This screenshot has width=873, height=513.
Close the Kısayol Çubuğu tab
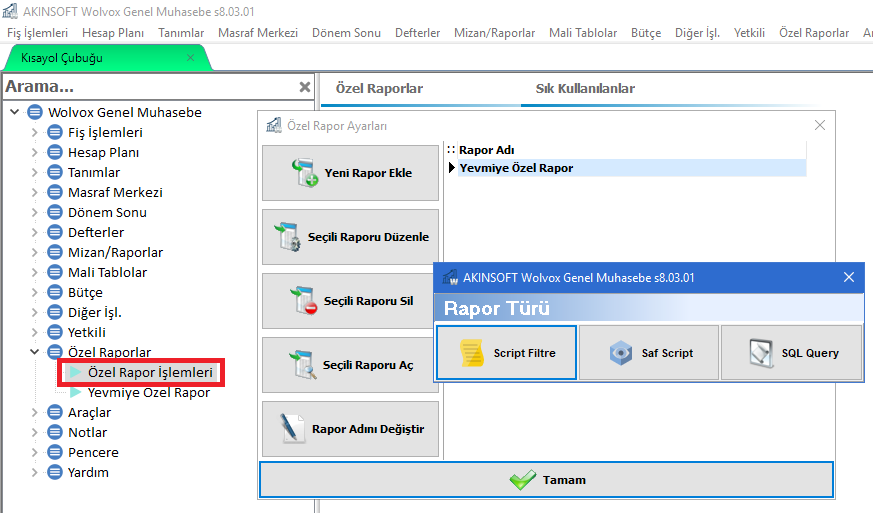point(190,58)
